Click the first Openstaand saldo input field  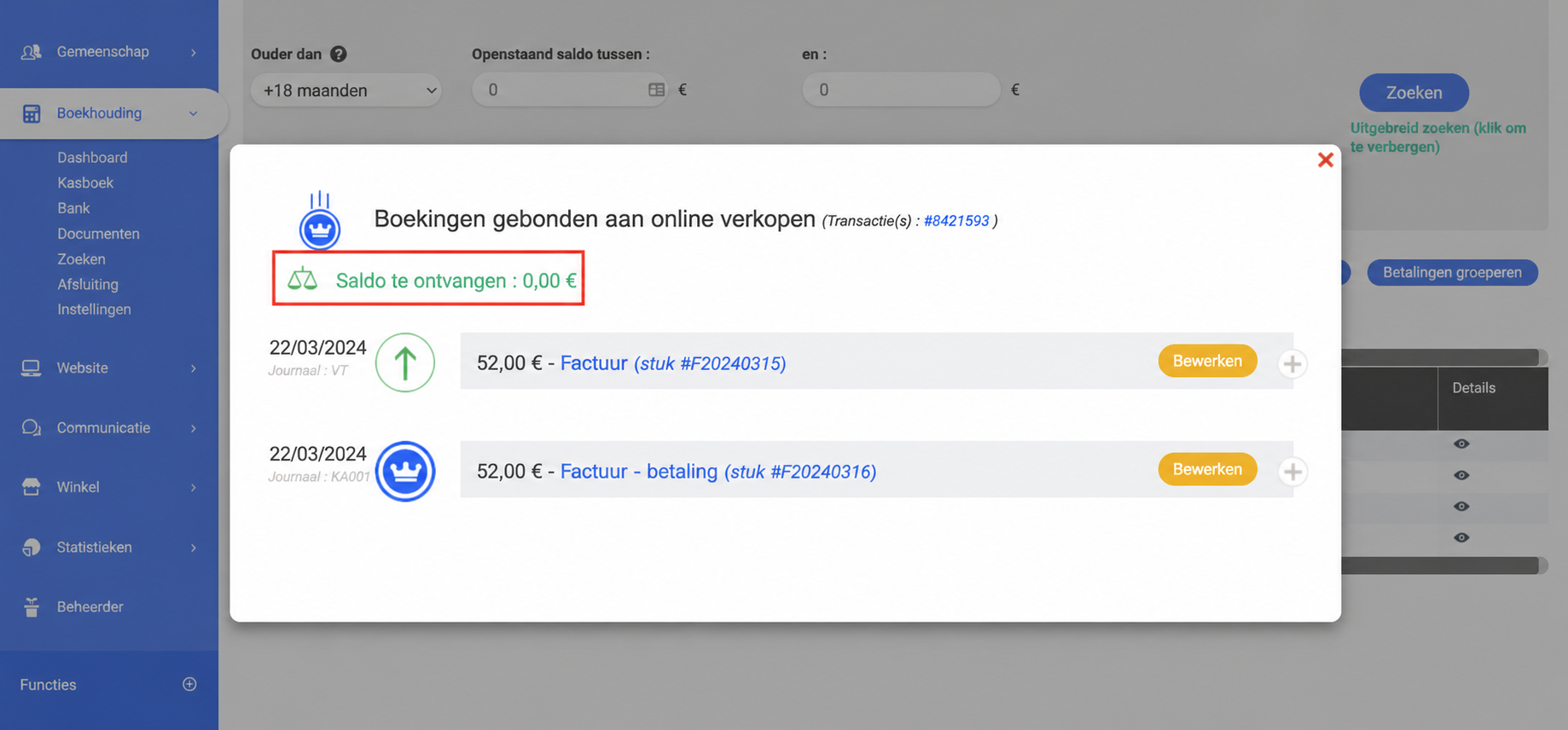[571, 90]
